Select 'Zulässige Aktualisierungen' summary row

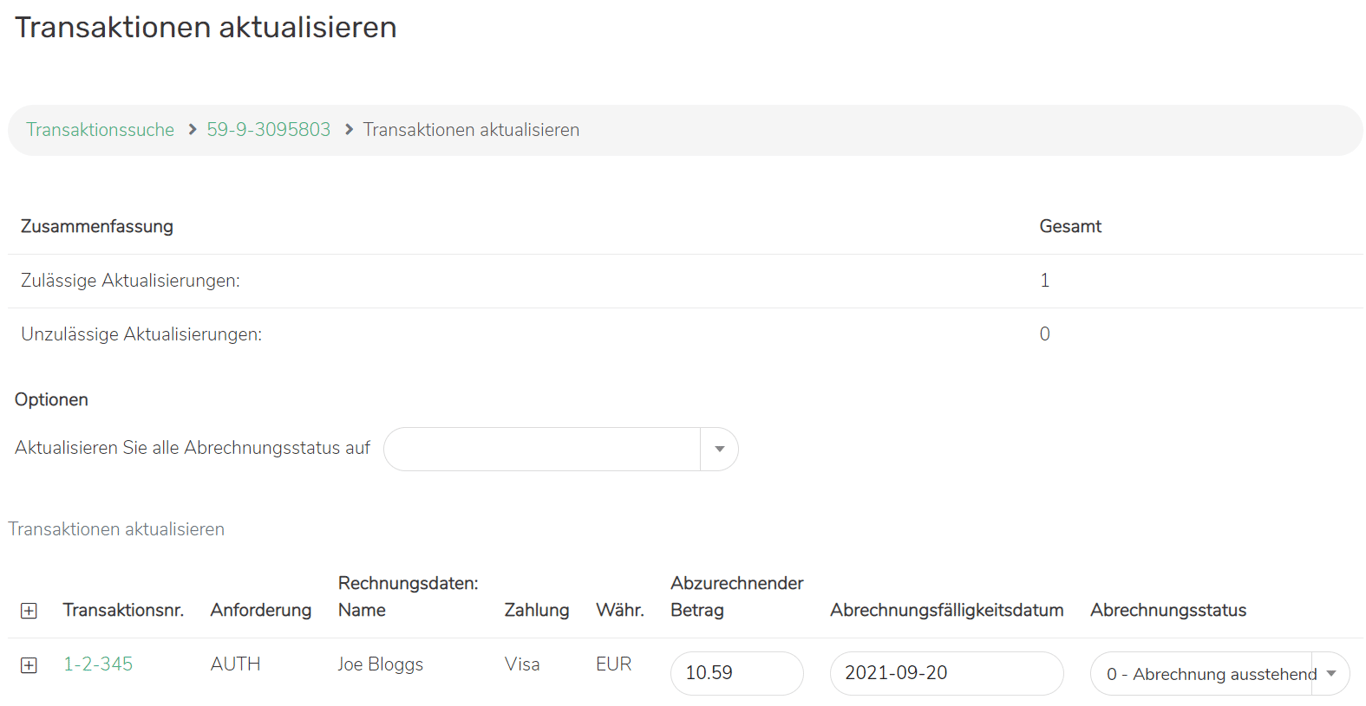130,281
